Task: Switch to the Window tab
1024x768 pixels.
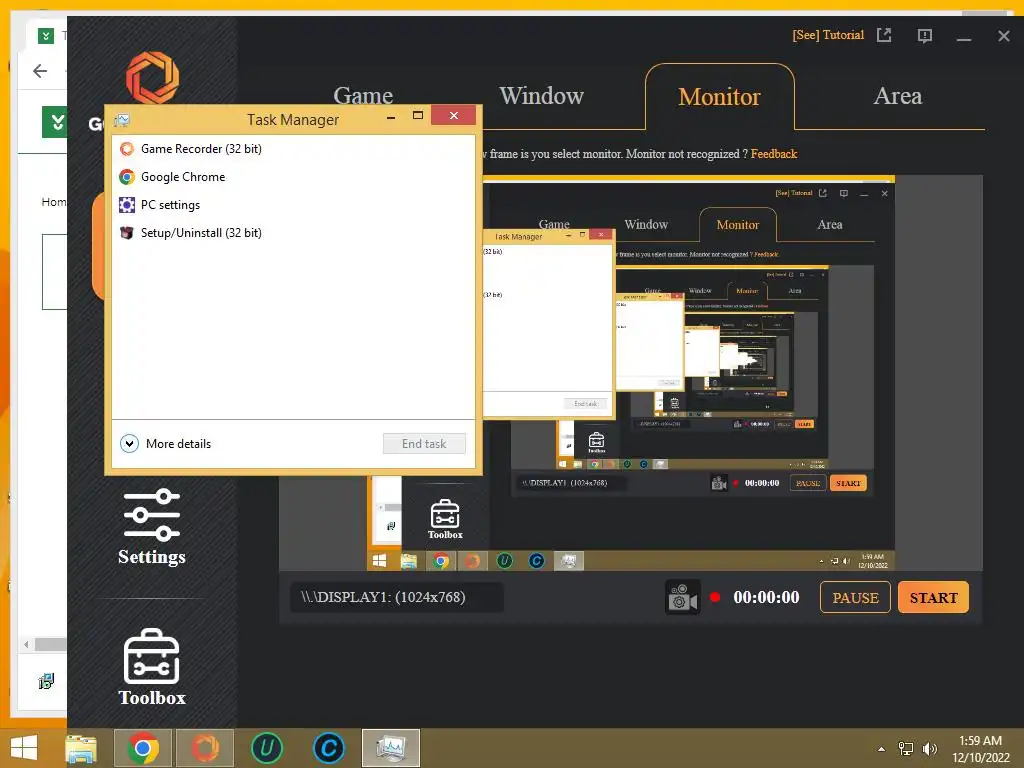Action: 541,96
